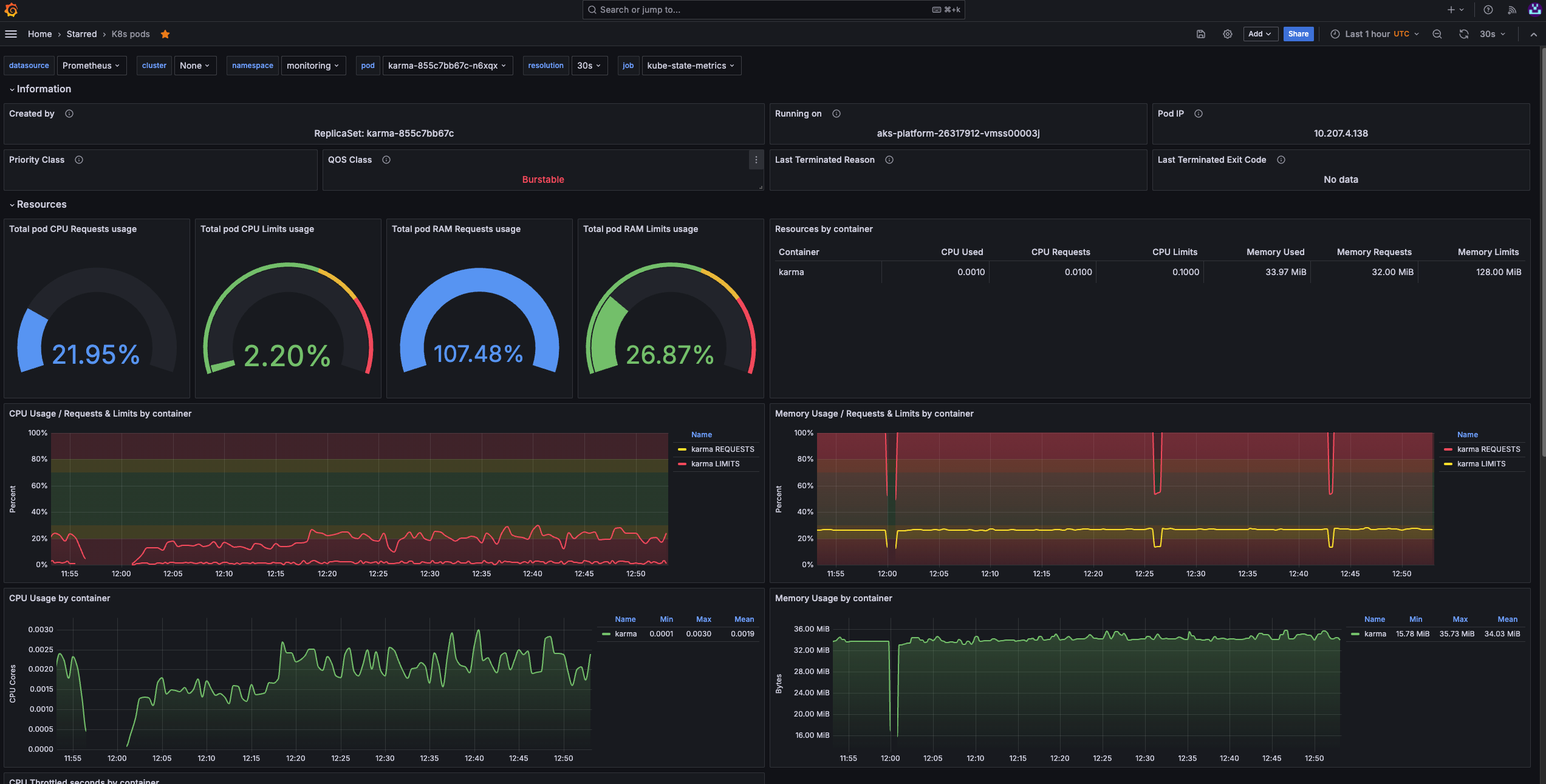Click the Grafana logo icon
Screen dimensions: 1546x784
(11, 10)
